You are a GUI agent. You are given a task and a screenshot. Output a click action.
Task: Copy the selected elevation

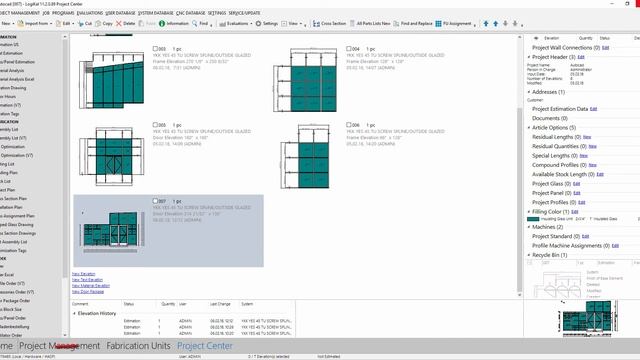point(104,24)
